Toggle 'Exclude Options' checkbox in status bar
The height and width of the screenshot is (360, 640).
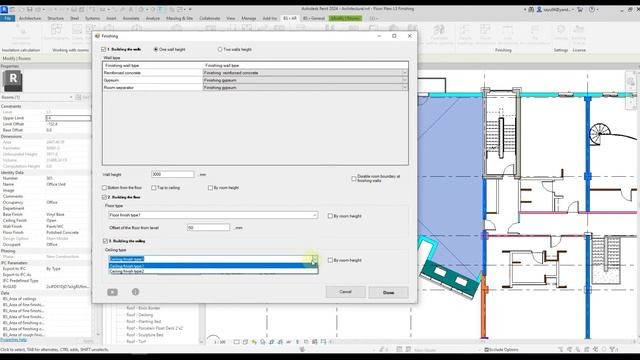click(x=487, y=350)
